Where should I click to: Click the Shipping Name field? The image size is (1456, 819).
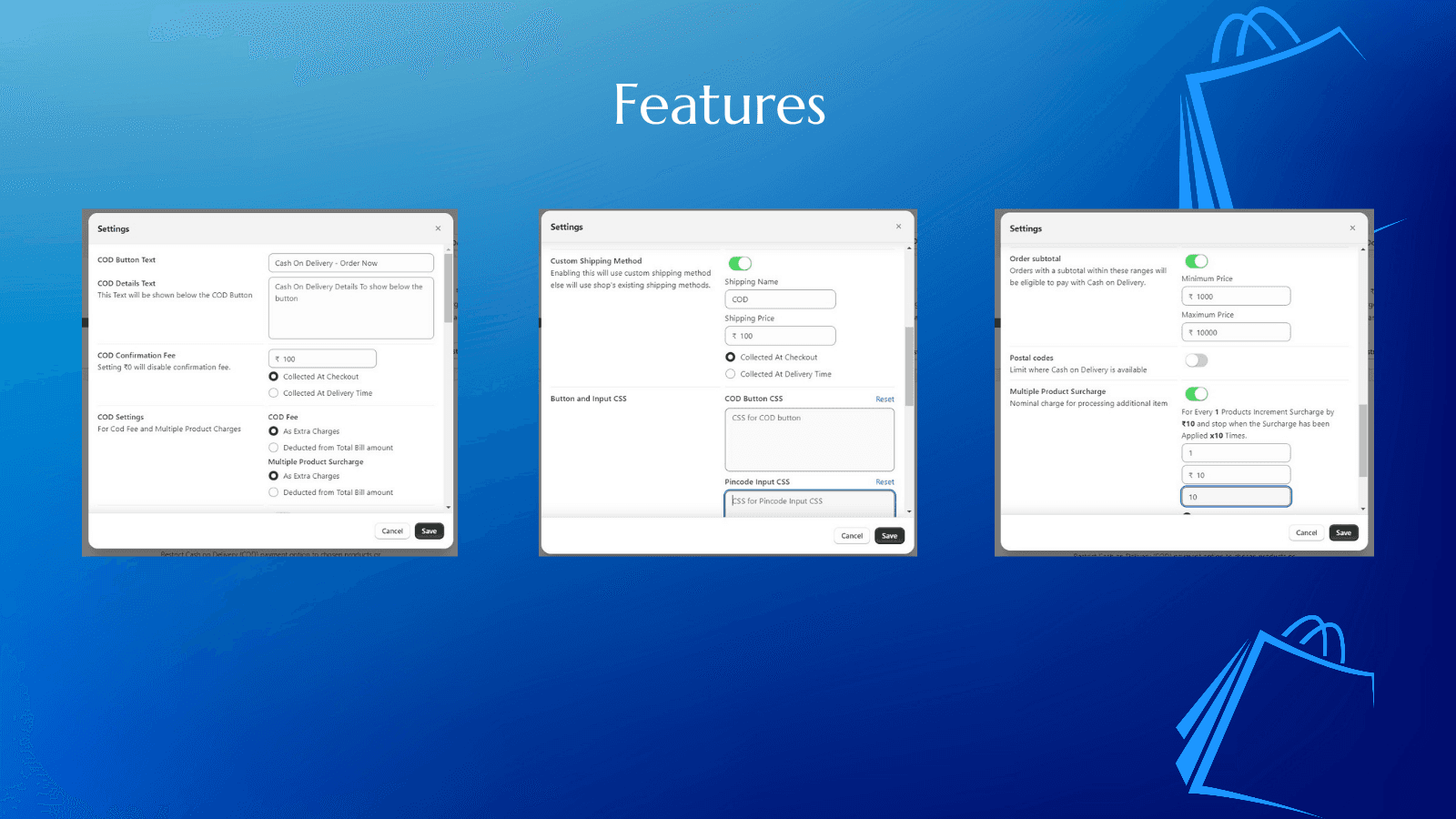(780, 299)
